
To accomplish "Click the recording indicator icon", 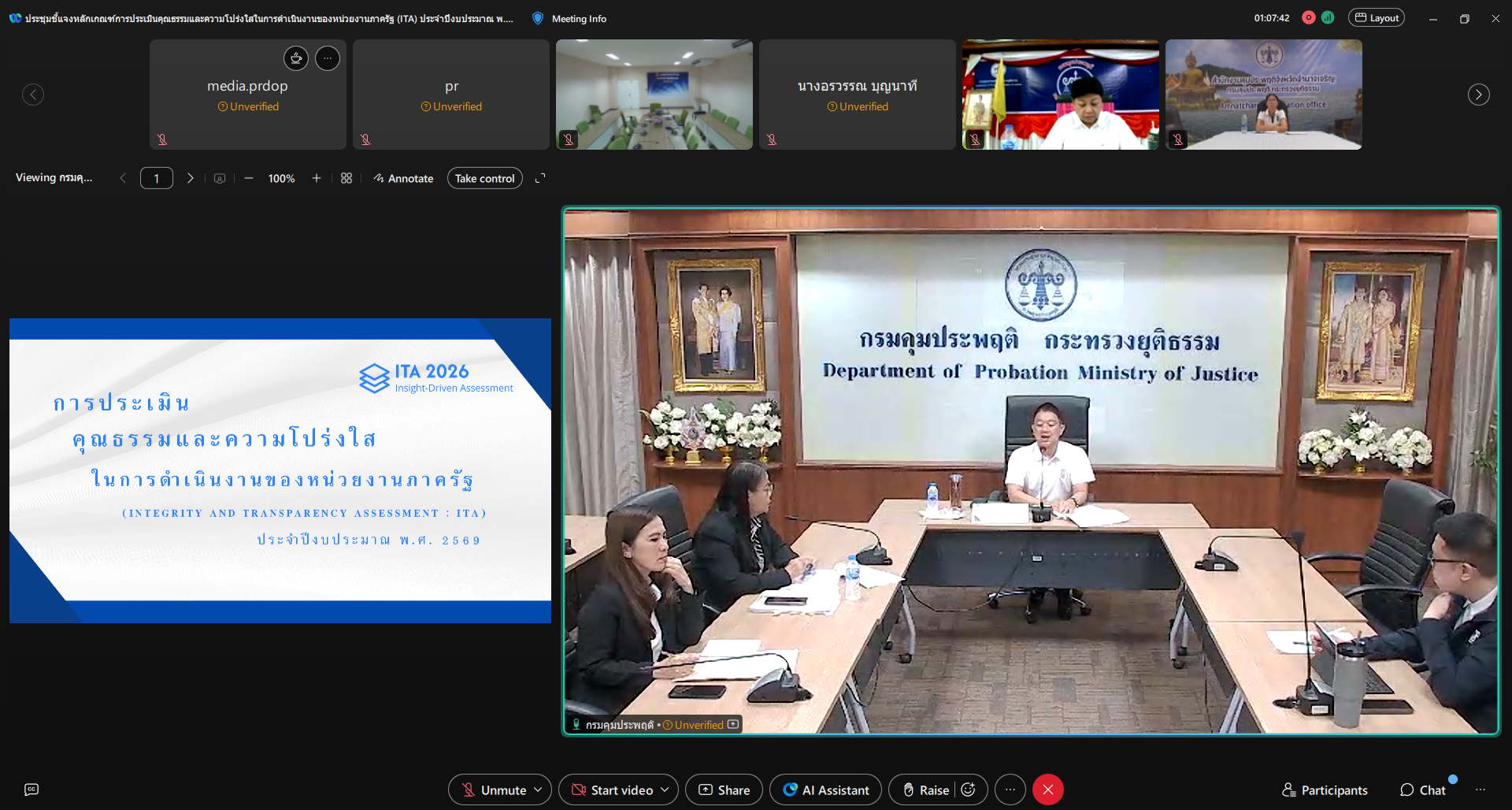I will coord(1309,17).
